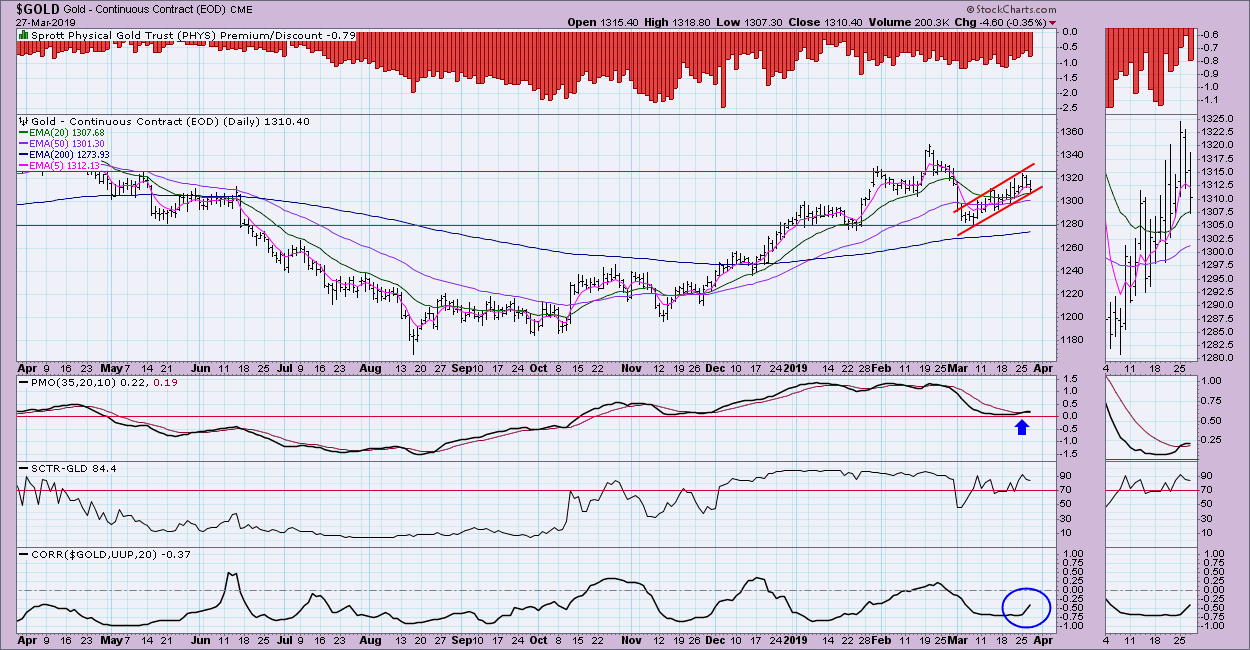Click the 1360 price axis label
The image size is (1250, 650).
1073,132
